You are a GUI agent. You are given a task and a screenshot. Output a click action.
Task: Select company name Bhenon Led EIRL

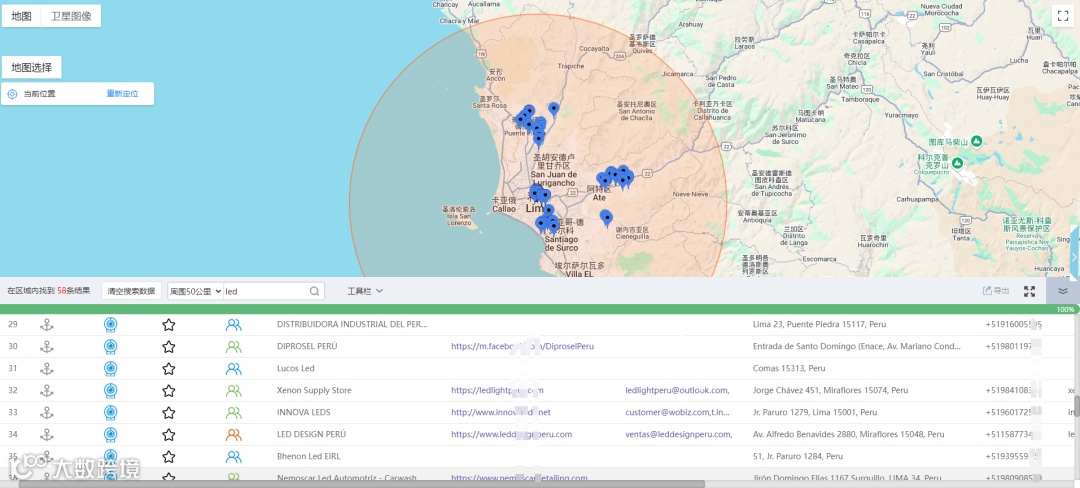(x=309, y=456)
